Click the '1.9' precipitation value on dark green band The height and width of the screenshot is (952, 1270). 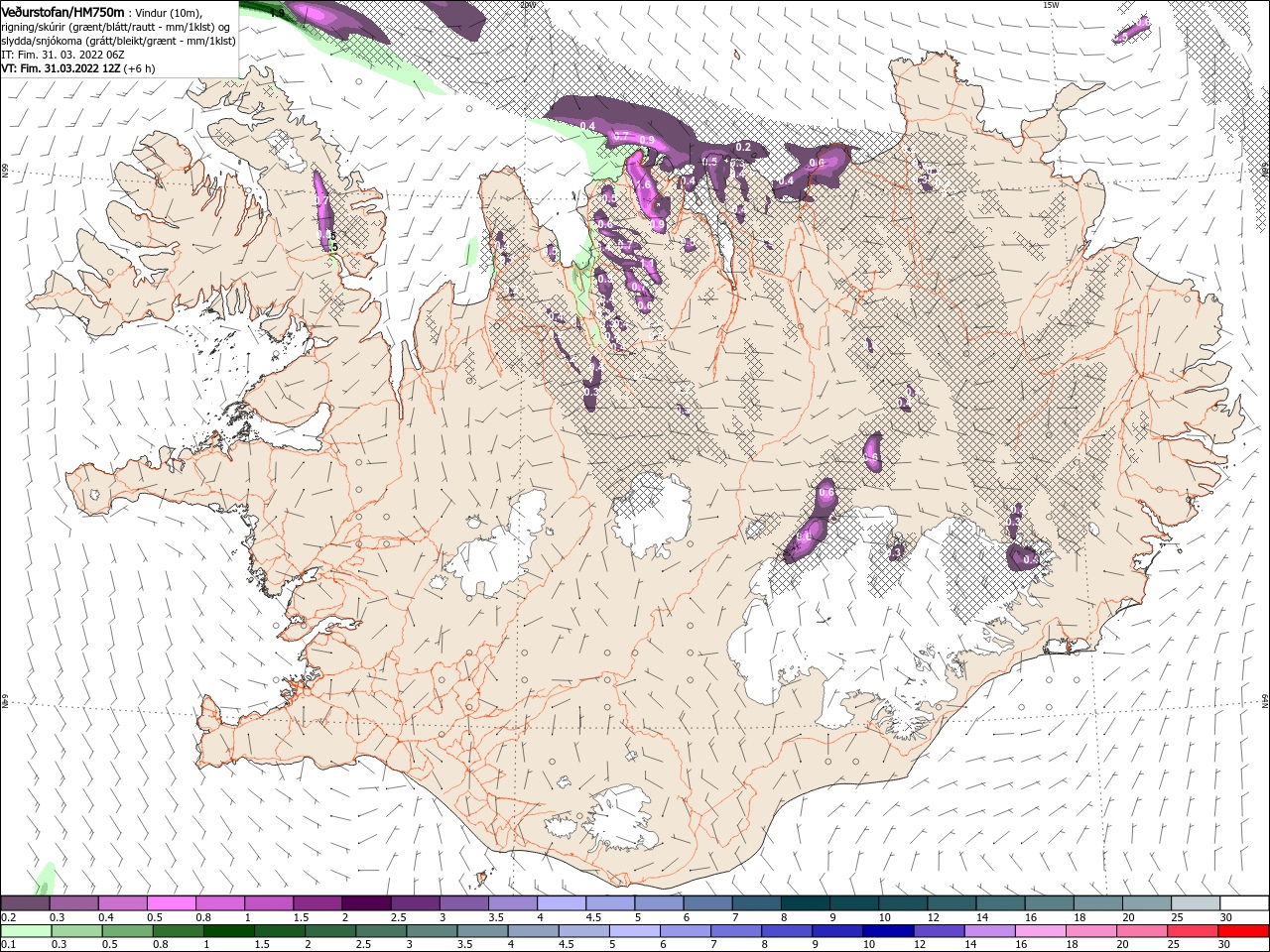pyautogui.click(x=277, y=15)
